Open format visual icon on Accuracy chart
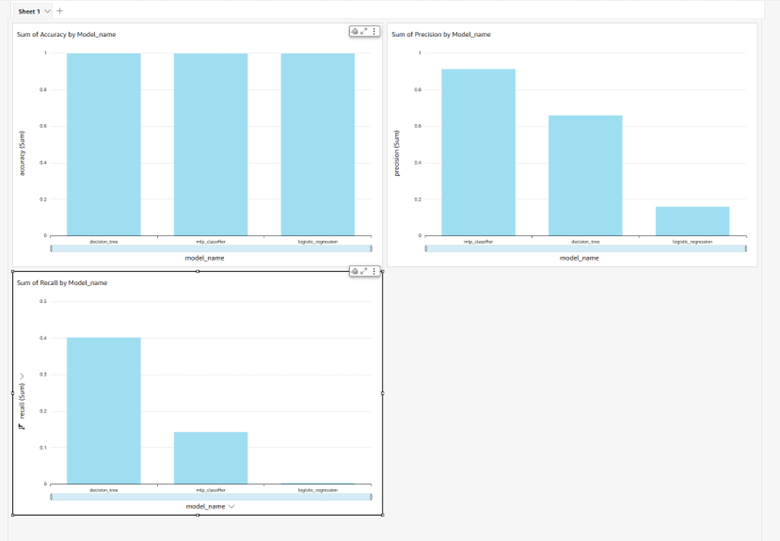This screenshot has height=541, width=780. [354, 32]
